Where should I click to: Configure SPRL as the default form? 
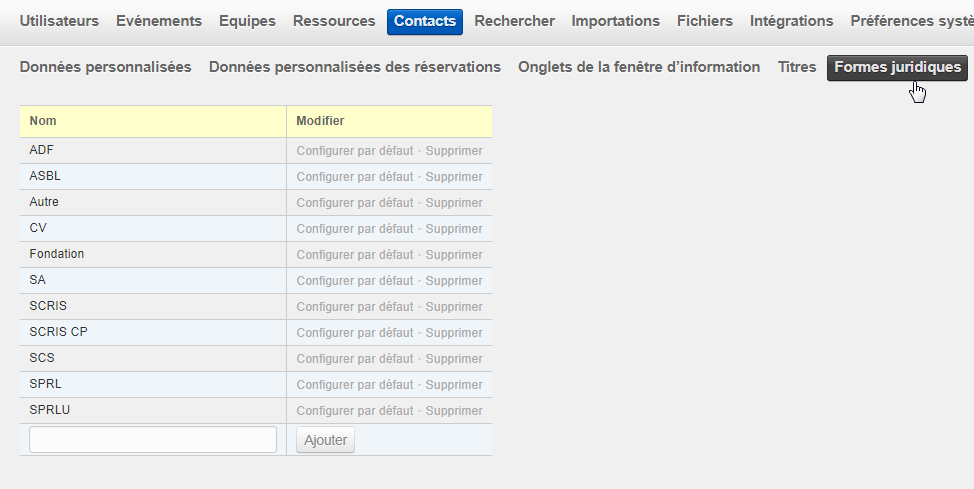pyautogui.click(x=354, y=385)
